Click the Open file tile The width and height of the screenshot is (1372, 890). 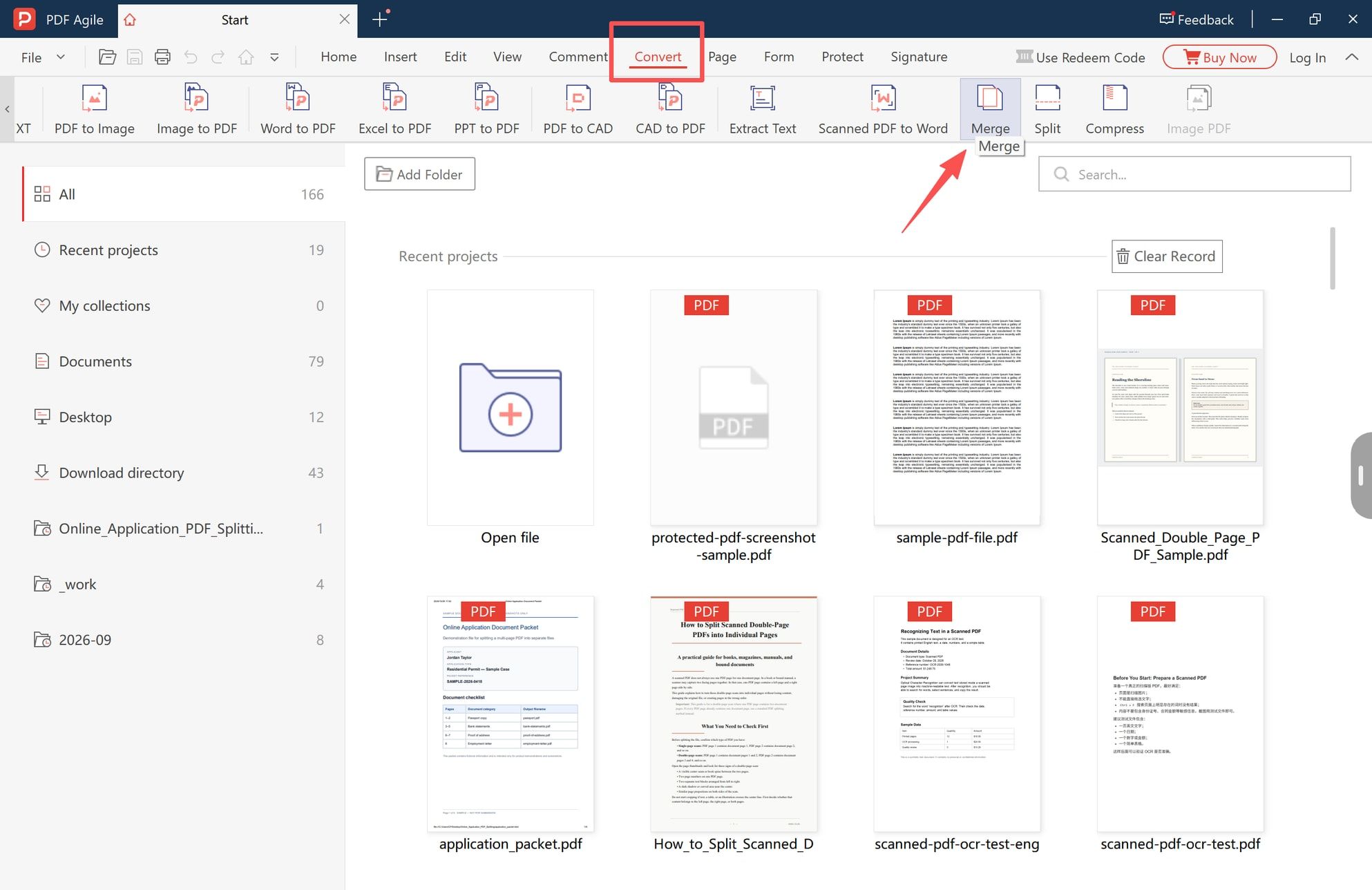[510, 407]
